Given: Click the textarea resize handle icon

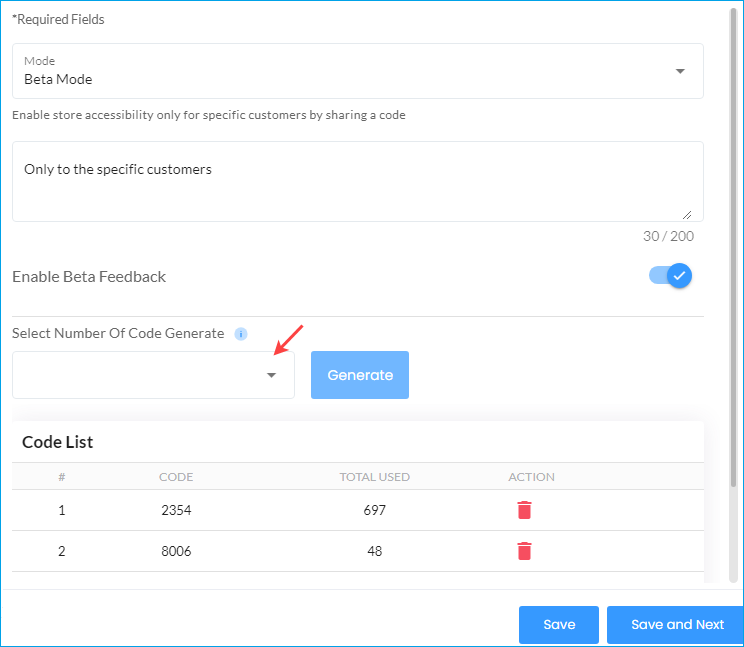Looking at the screenshot, I should coord(687,215).
